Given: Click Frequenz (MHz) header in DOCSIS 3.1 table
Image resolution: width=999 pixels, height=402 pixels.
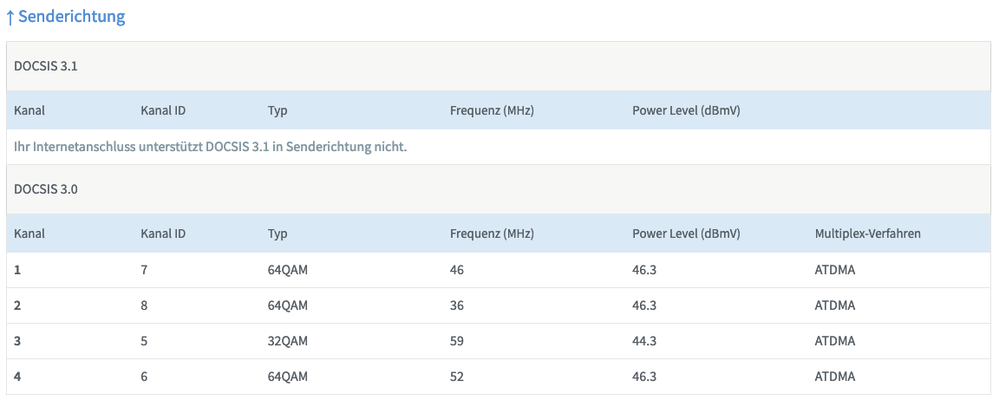Looking at the screenshot, I should (491, 110).
